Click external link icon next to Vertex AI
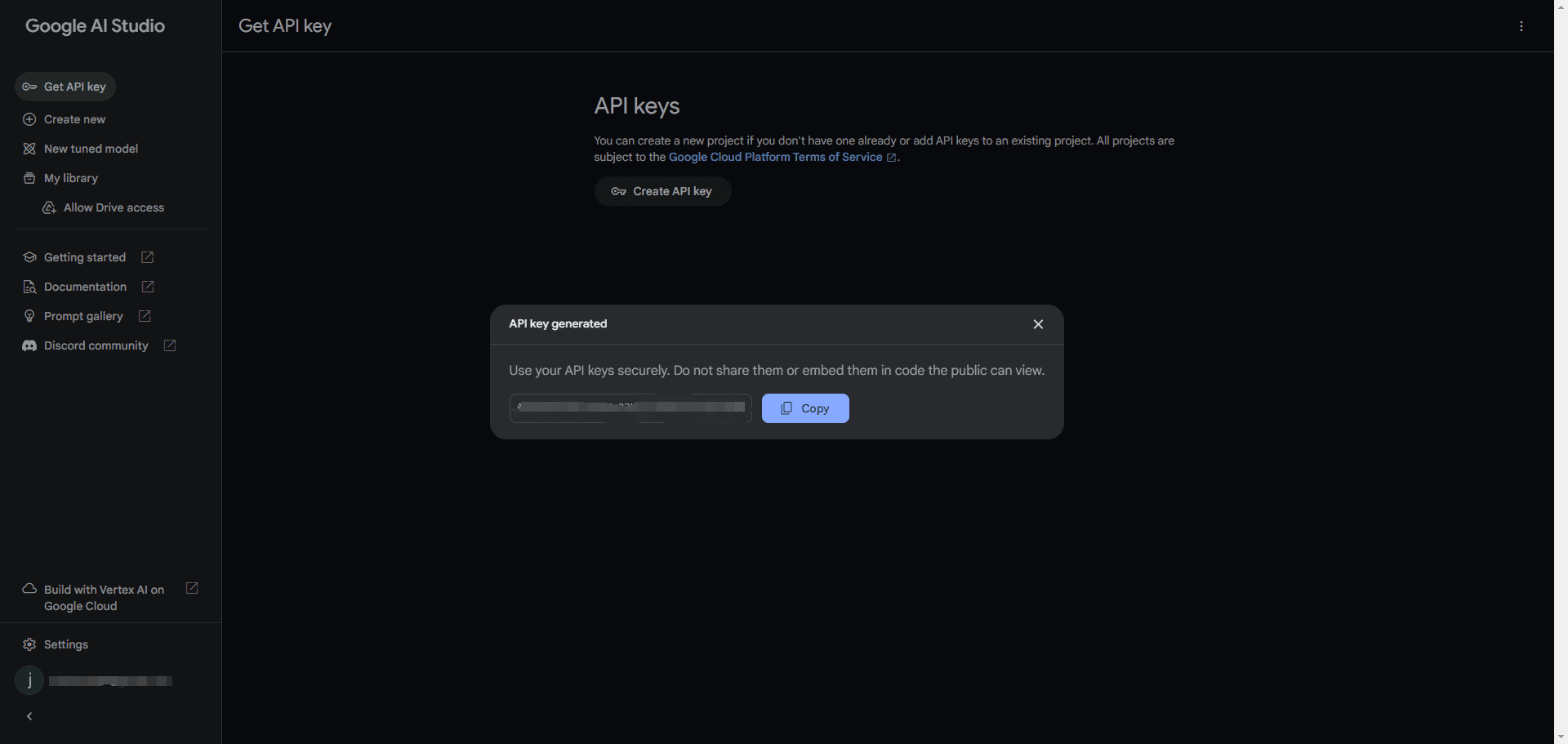Image resolution: width=1568 pixels, height=744 pixels. pos(192,588)
